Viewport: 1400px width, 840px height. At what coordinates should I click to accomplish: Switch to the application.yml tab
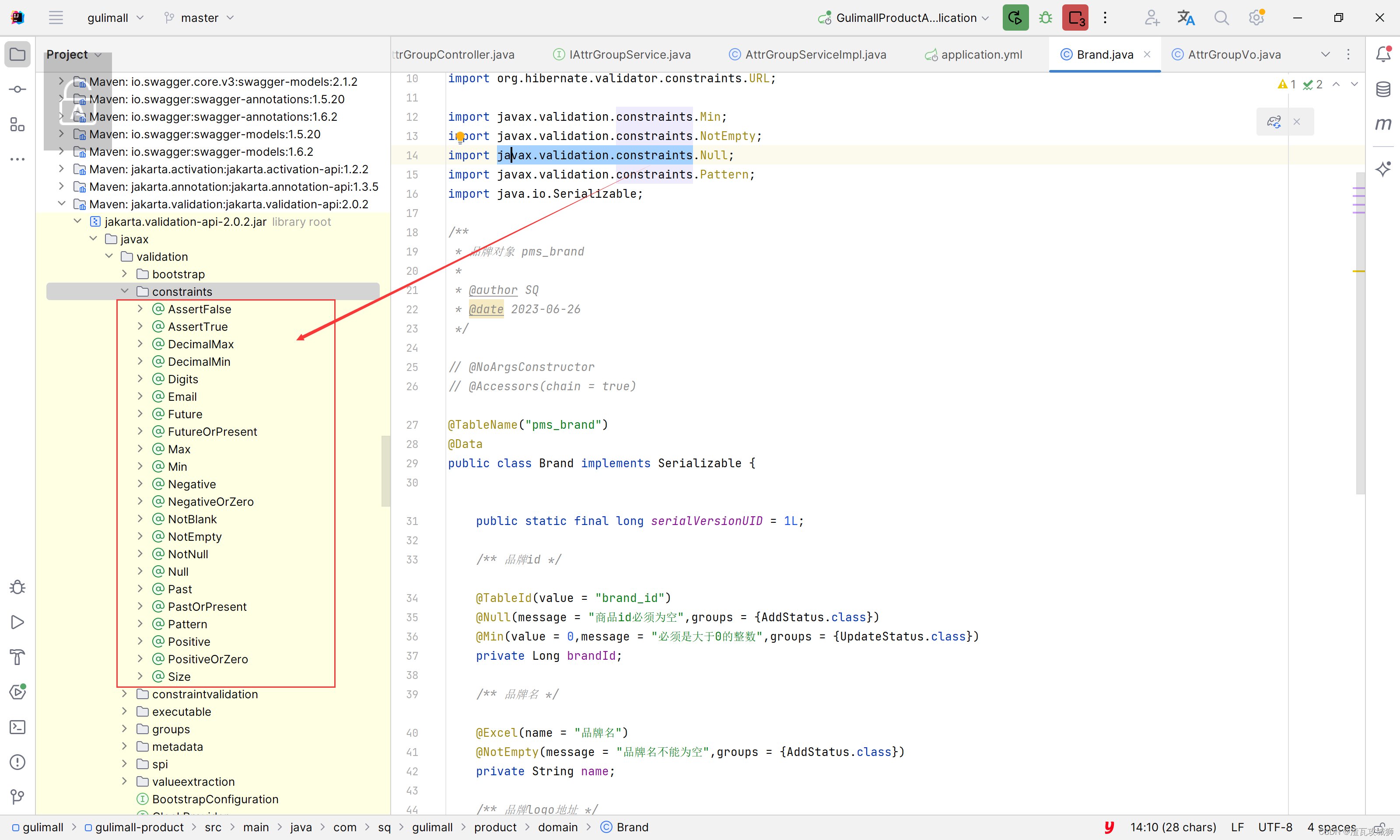coord(981,54)
